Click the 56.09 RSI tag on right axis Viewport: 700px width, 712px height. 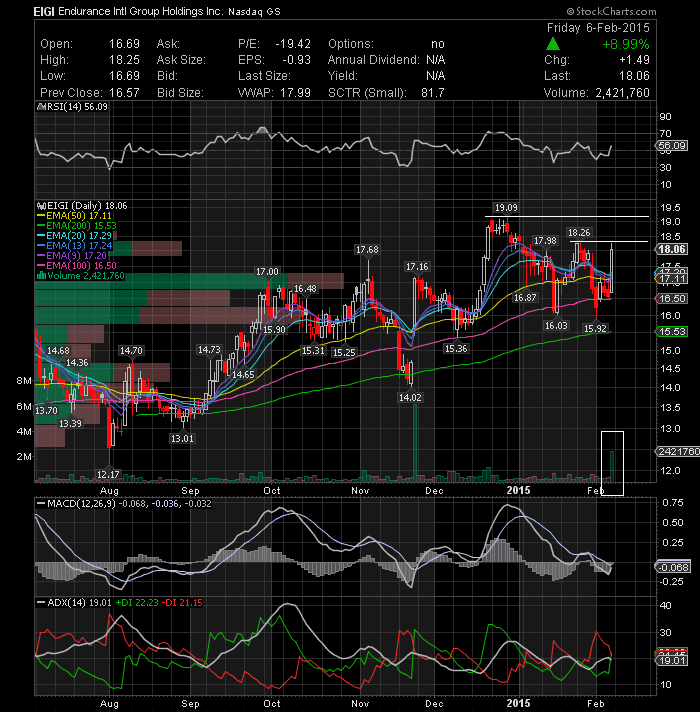(x=672, y=146)
